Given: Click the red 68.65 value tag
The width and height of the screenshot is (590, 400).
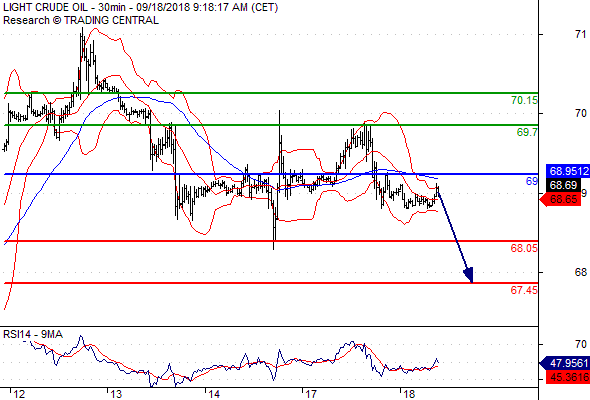Looking at the screenshot, I should pyautogui.click(x=561, y=199).
